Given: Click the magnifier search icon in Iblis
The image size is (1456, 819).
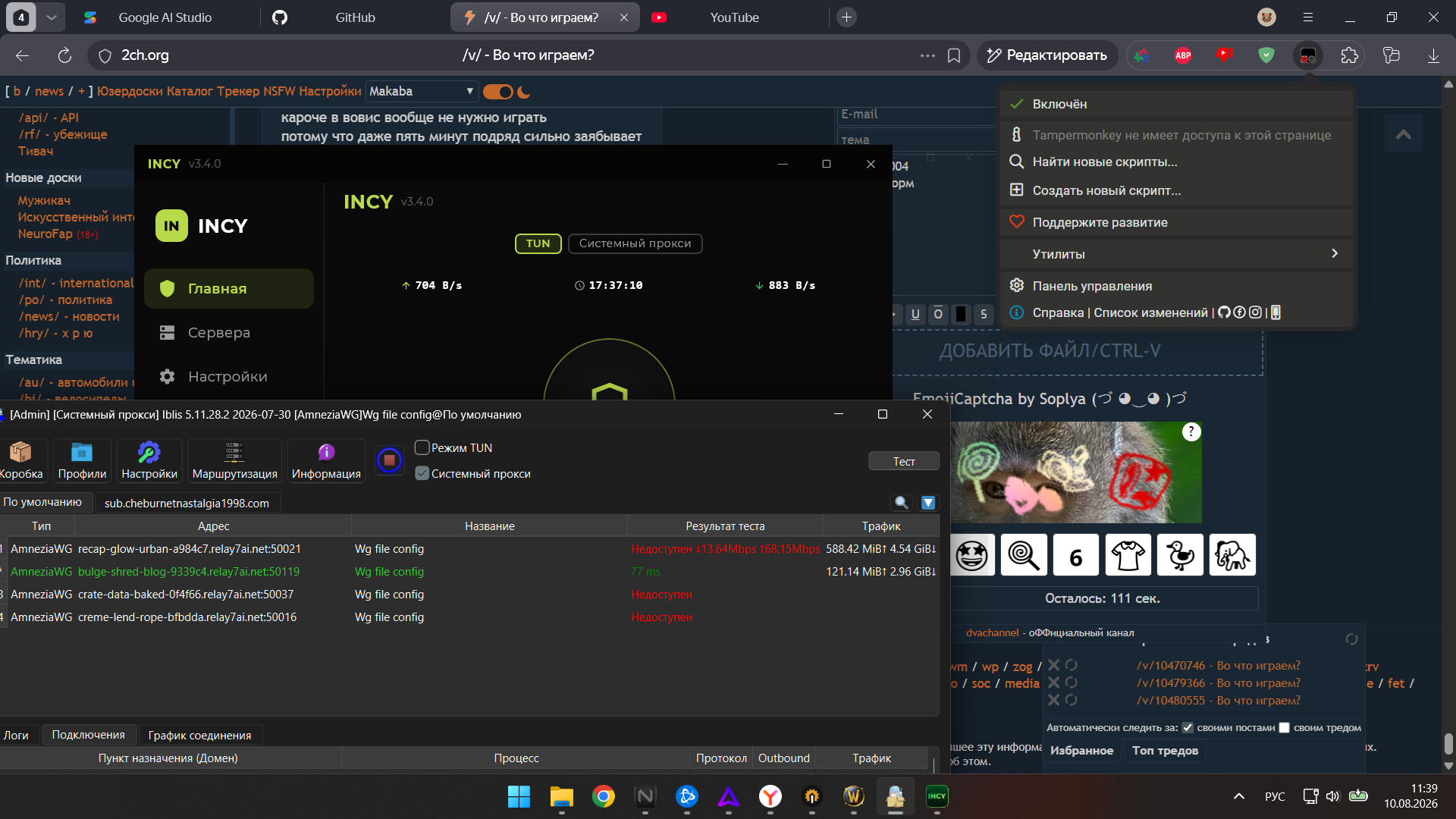Looking at the screenshot, I should [902, 503].
